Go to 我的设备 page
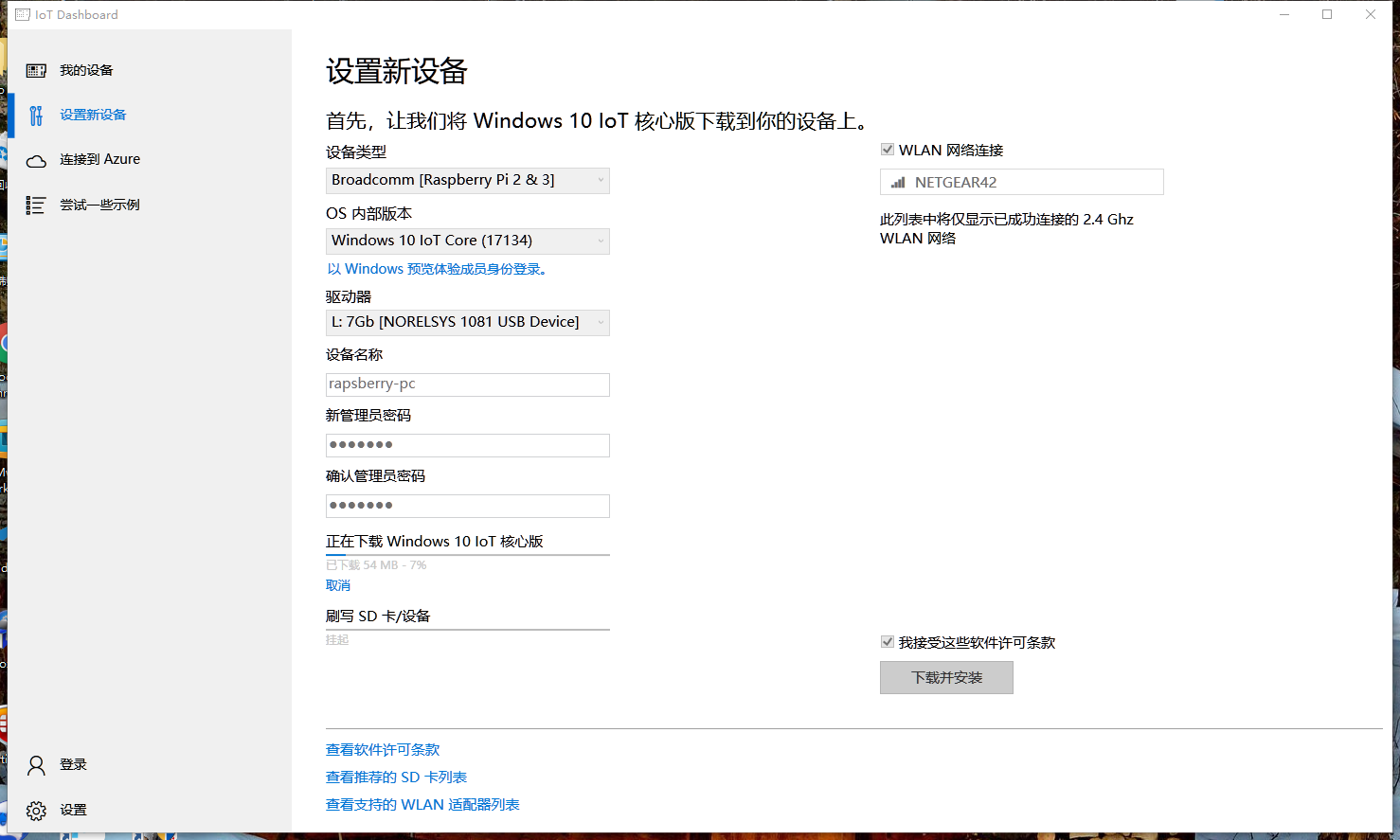 86,70
